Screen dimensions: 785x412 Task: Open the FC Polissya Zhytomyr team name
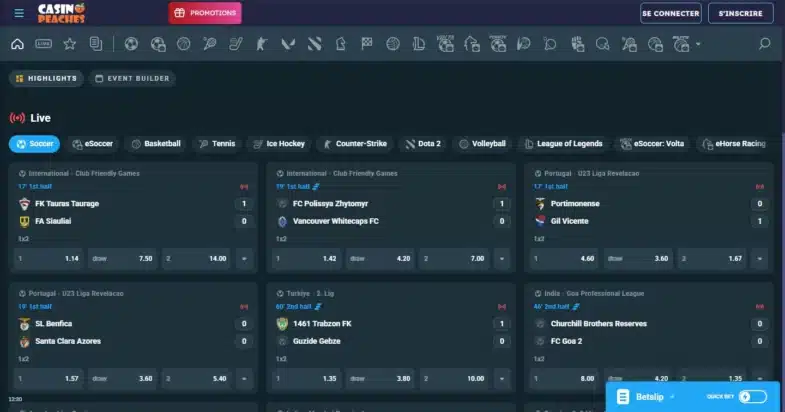click(x=330, y=204)
